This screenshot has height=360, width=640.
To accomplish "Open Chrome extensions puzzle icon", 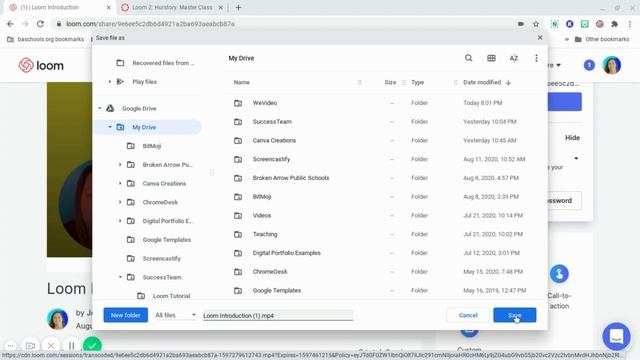I will pyautogui.click(x=614, y=24).
